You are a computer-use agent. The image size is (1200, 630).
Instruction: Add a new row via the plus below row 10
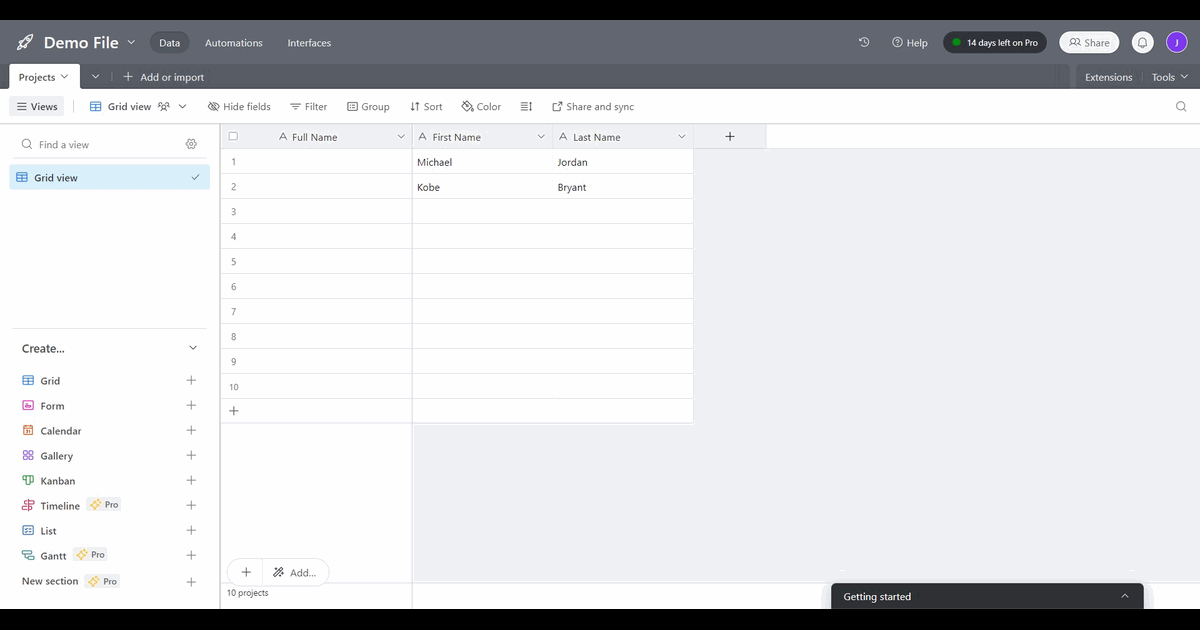(x=234, y=411)
